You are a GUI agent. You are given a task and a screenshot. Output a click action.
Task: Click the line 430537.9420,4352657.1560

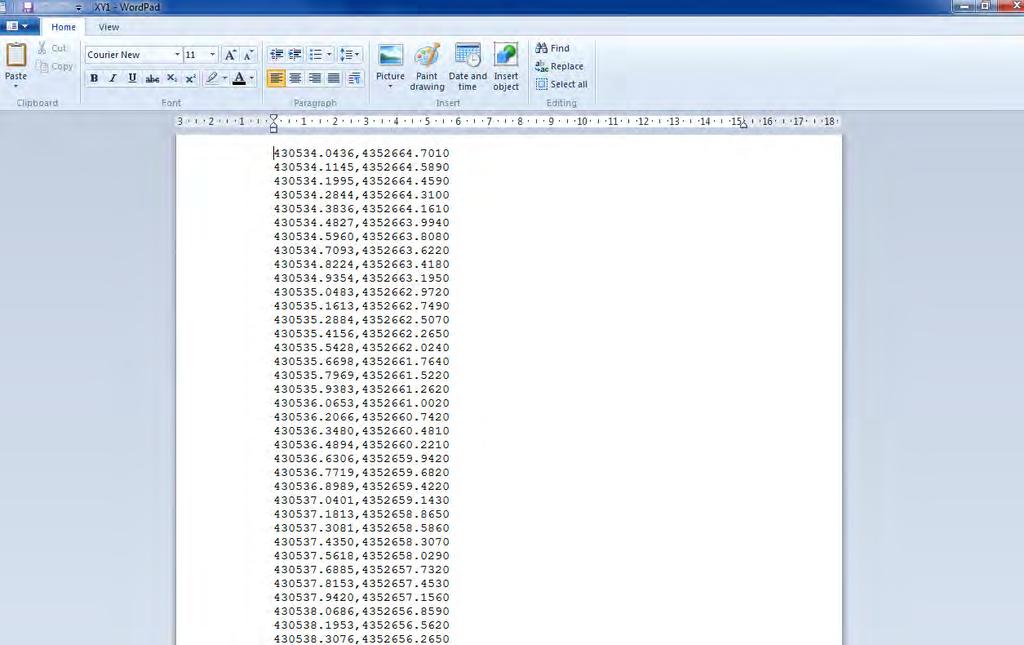(x=361, y=597)
